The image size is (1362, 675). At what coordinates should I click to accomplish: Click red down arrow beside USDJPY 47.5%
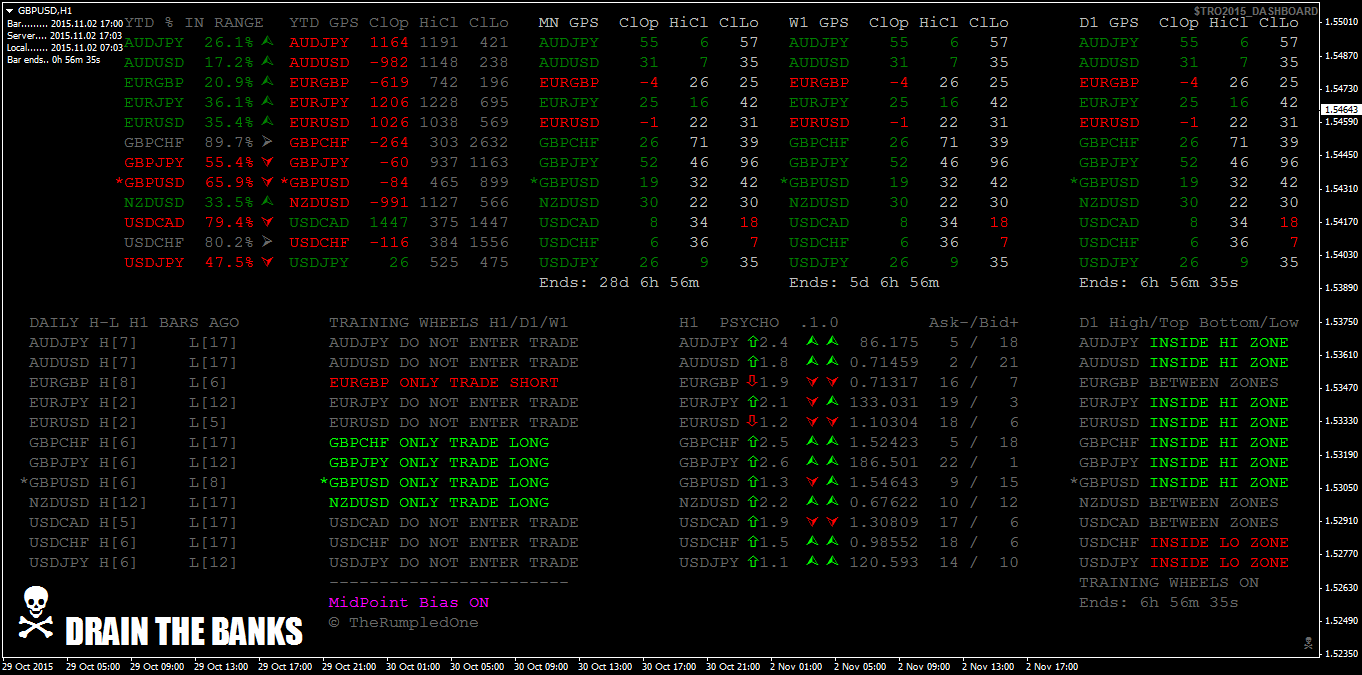click(x=267, y=262)
